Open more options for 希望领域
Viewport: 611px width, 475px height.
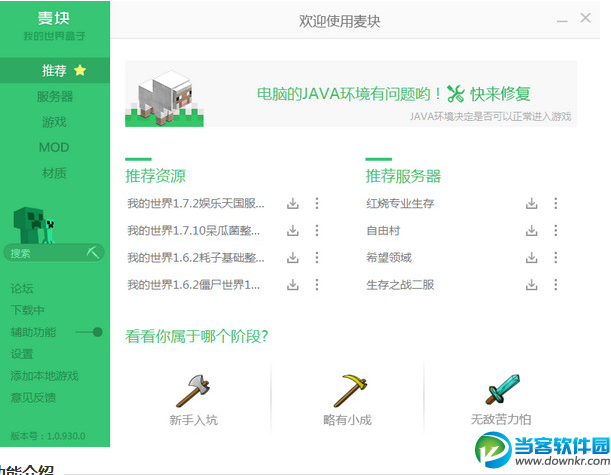pos(556,257)
